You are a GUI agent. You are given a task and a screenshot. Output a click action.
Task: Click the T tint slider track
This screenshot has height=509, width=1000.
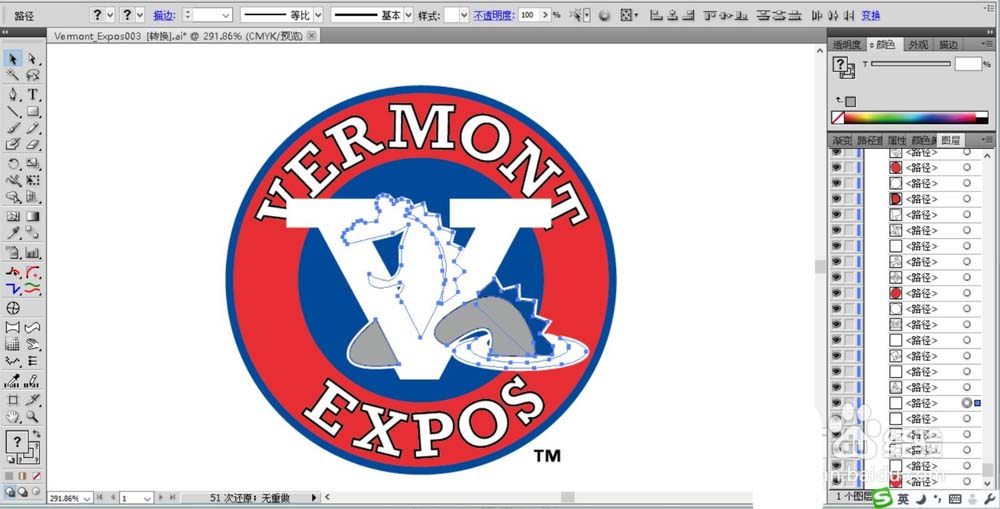[911, 64]
